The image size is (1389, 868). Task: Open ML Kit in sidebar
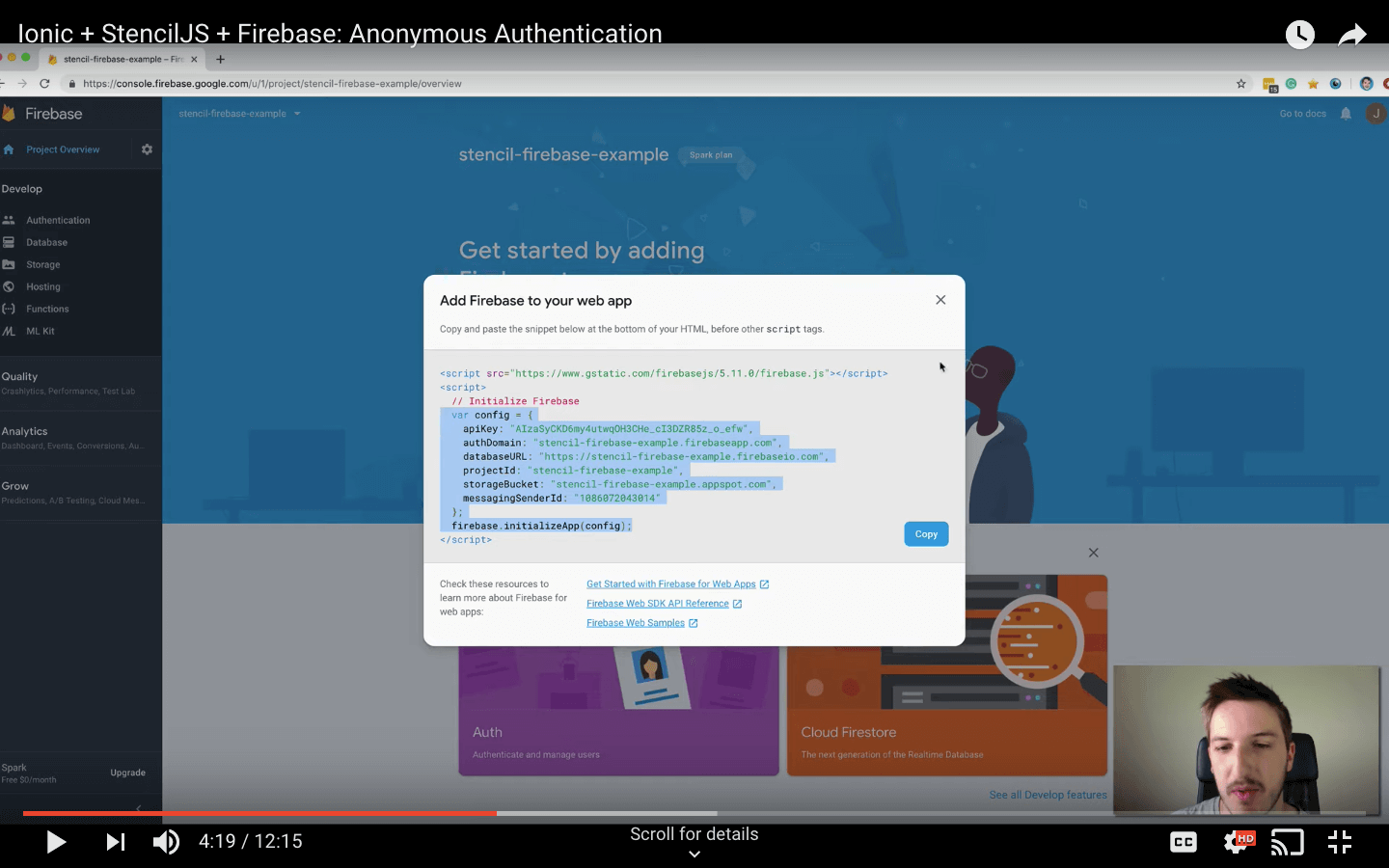(41, 332)
